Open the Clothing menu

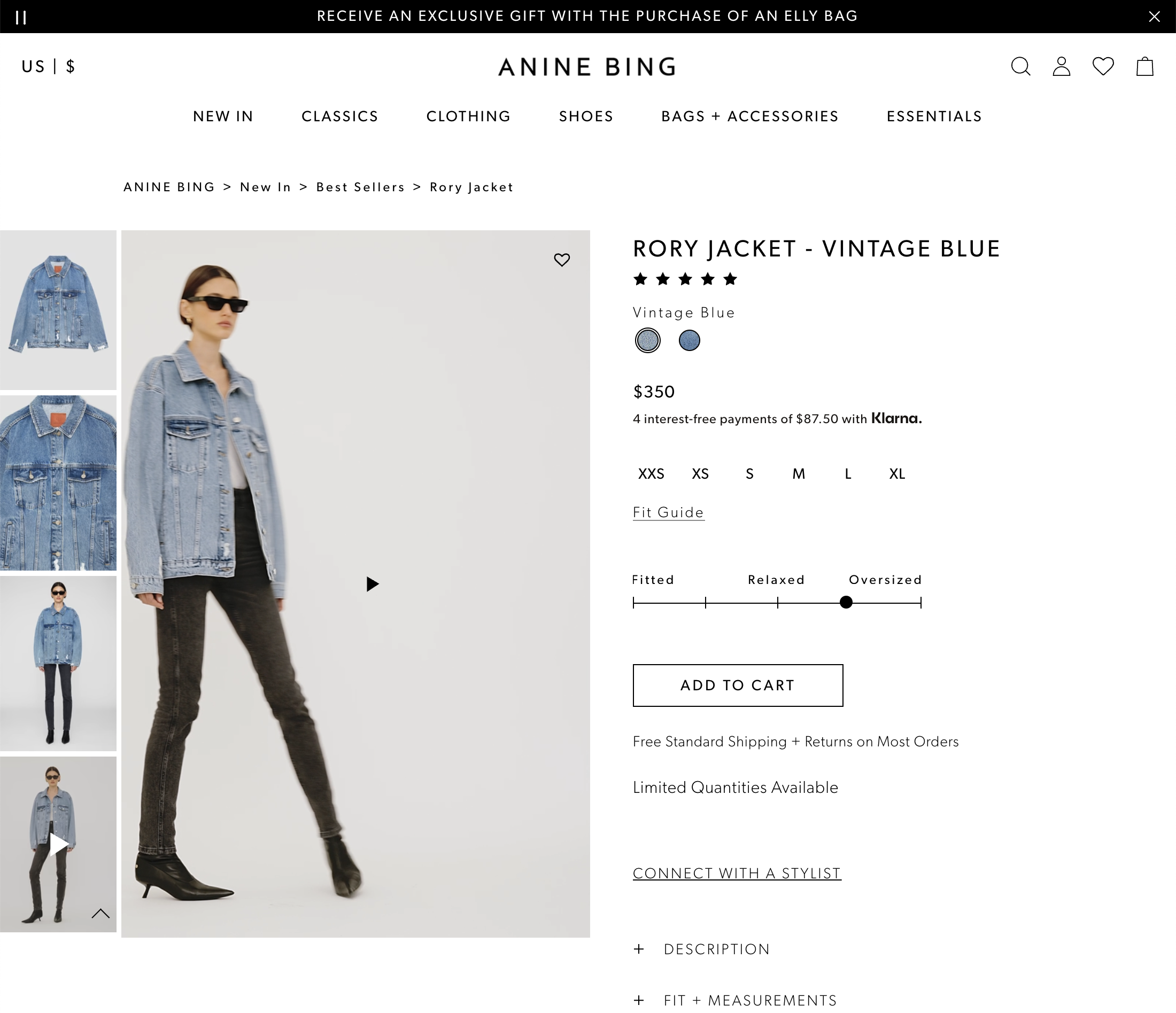click(x=468, y=116)
